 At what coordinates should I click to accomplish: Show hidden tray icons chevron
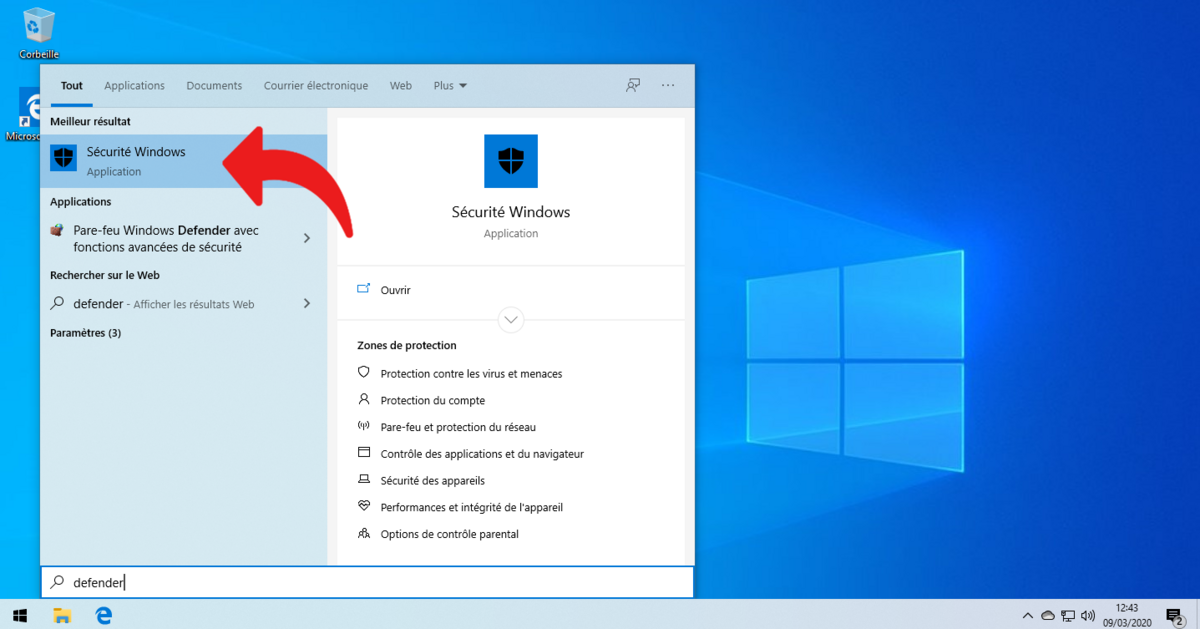[1027, 615]
